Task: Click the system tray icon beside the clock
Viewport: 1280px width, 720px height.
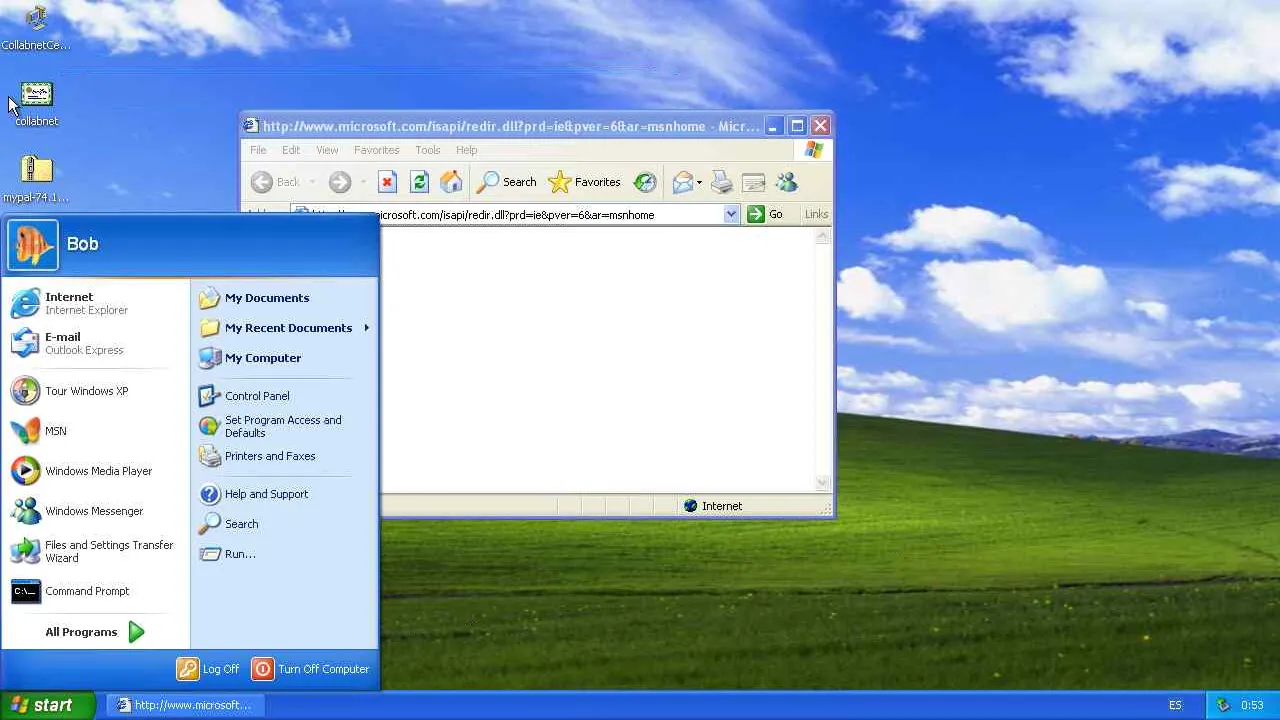Action: tap(1223, 705)
